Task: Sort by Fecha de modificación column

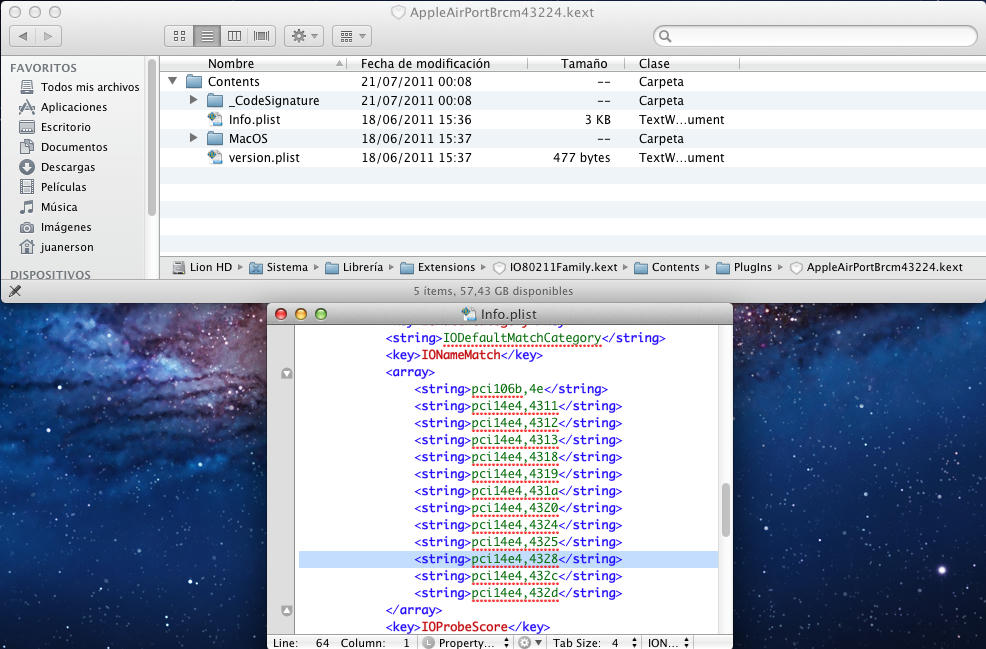Action: (425, 63)
